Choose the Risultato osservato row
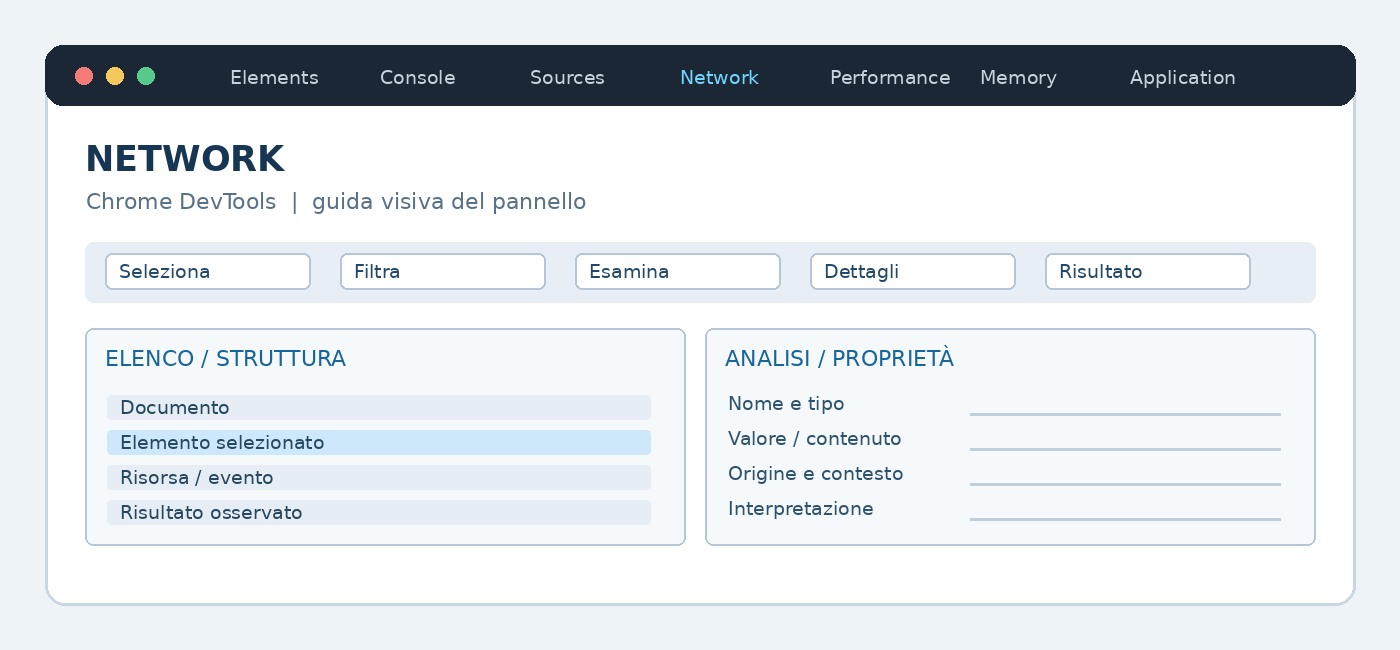1400x650 pixels. pos(379,513)
